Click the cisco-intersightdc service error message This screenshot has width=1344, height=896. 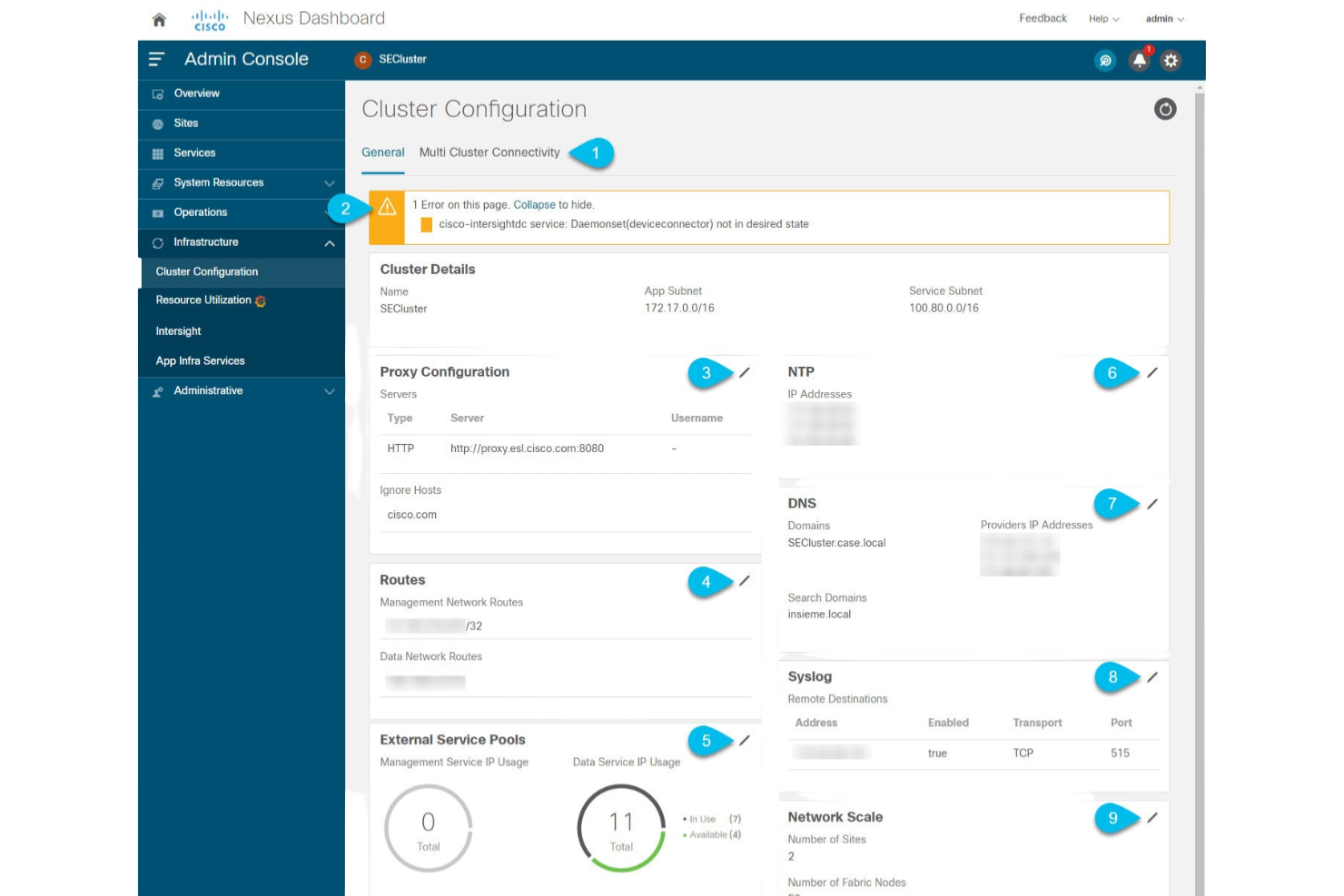pos(624,224)
